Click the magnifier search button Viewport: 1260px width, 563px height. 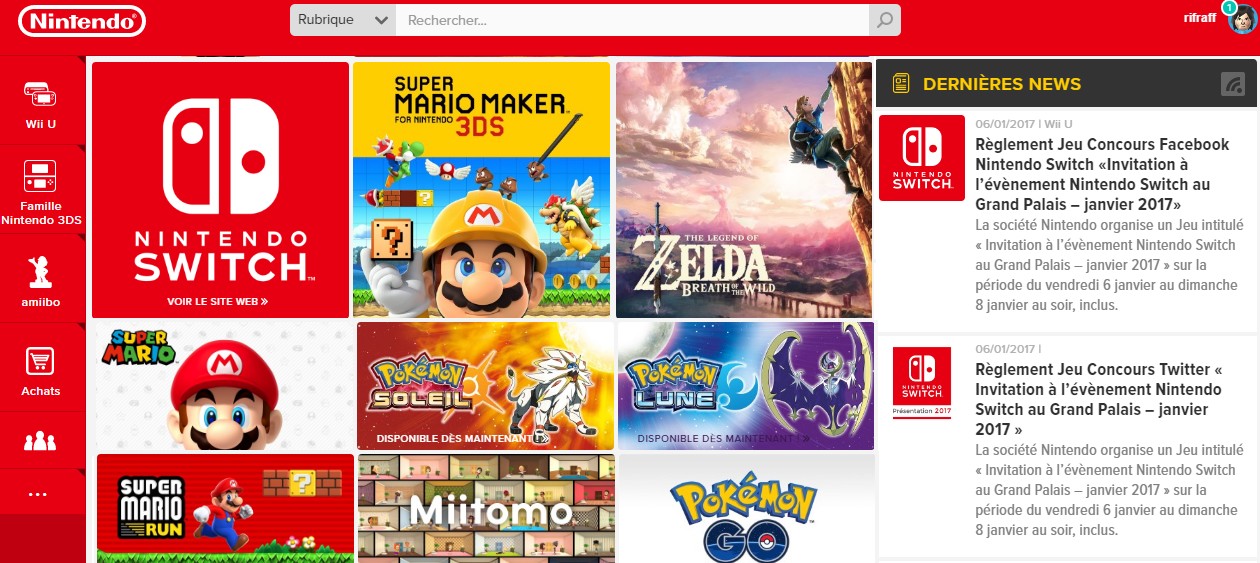click(884, 20)
